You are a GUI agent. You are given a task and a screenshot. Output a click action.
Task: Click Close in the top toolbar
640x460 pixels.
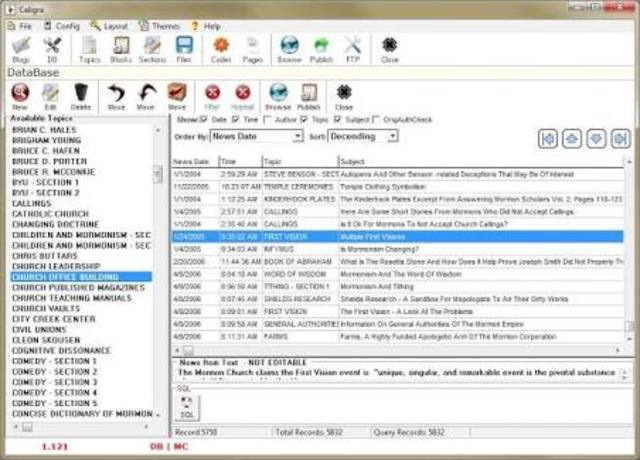coord(389,50)
